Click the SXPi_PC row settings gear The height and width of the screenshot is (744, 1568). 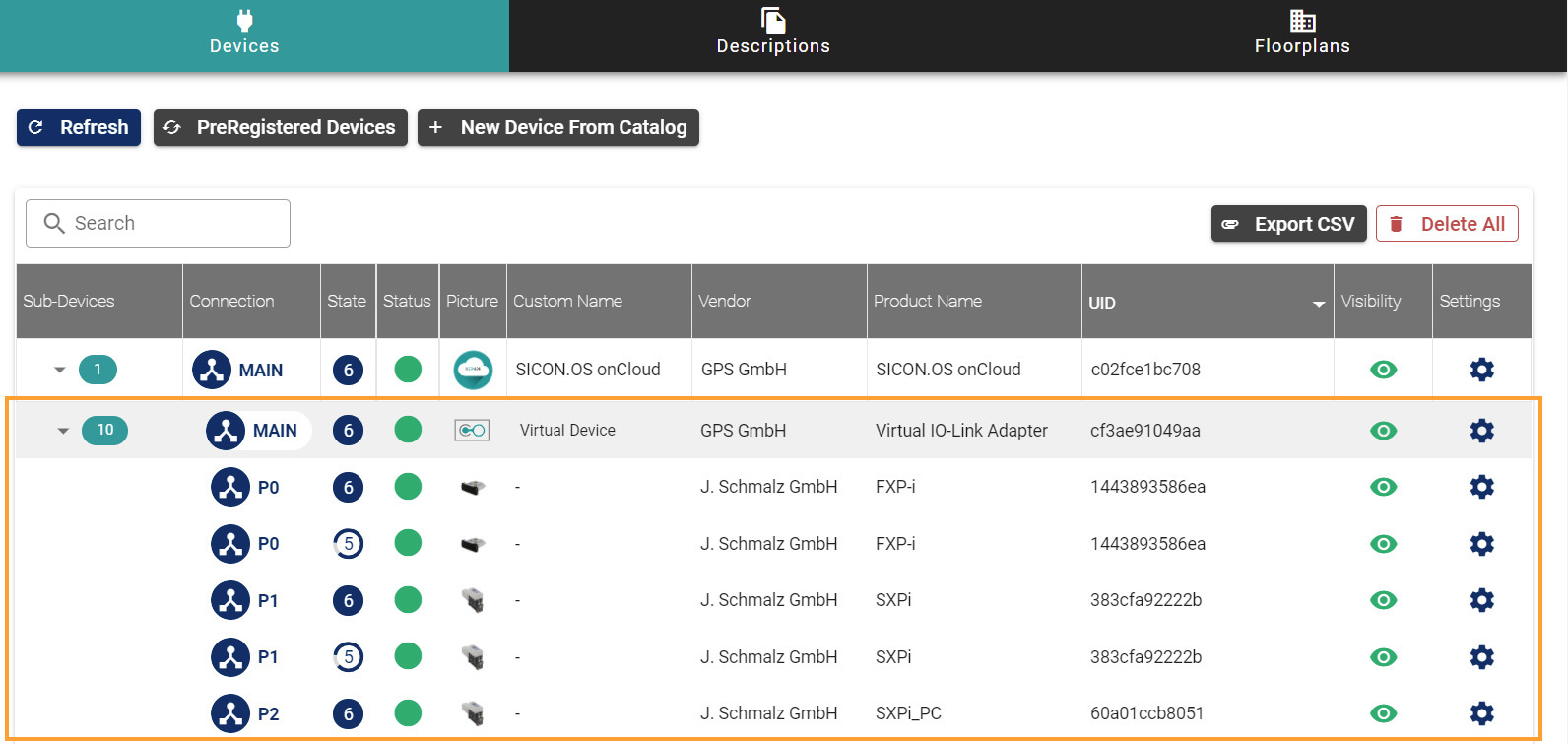(1481, 713)
